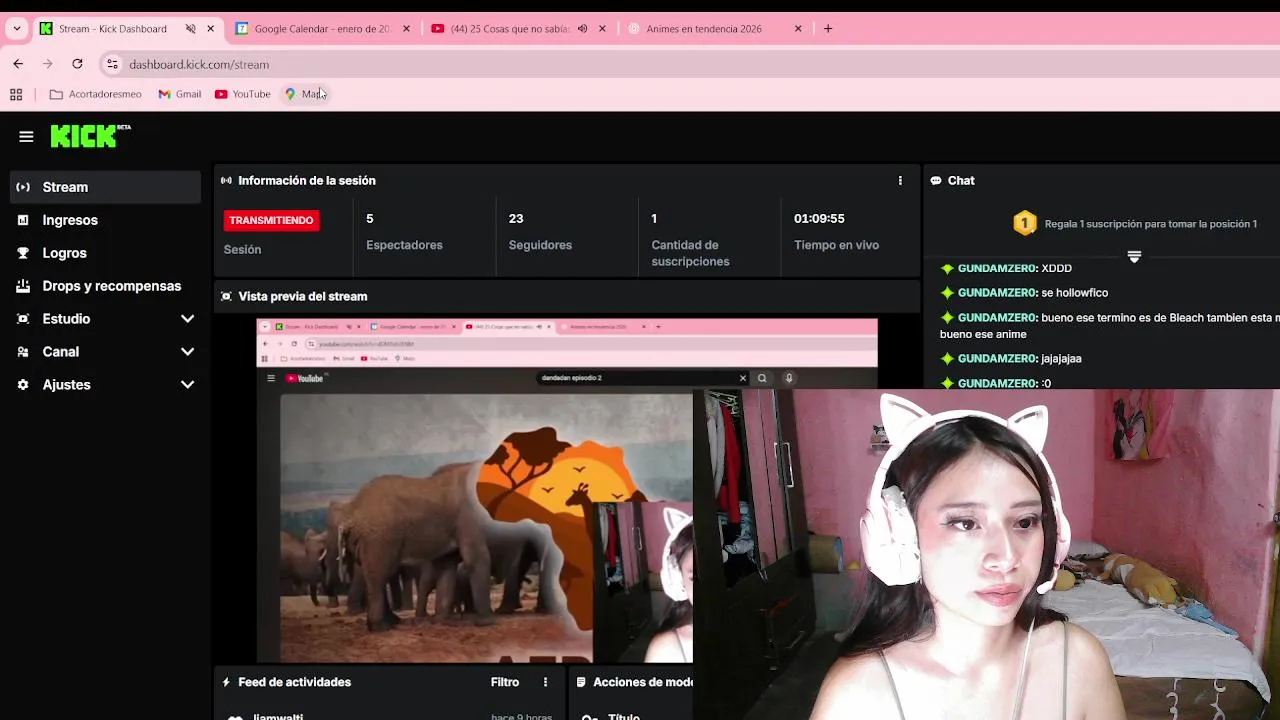Go back in browser
Viewport: 1280px width, 720px height.
(18, 64)
